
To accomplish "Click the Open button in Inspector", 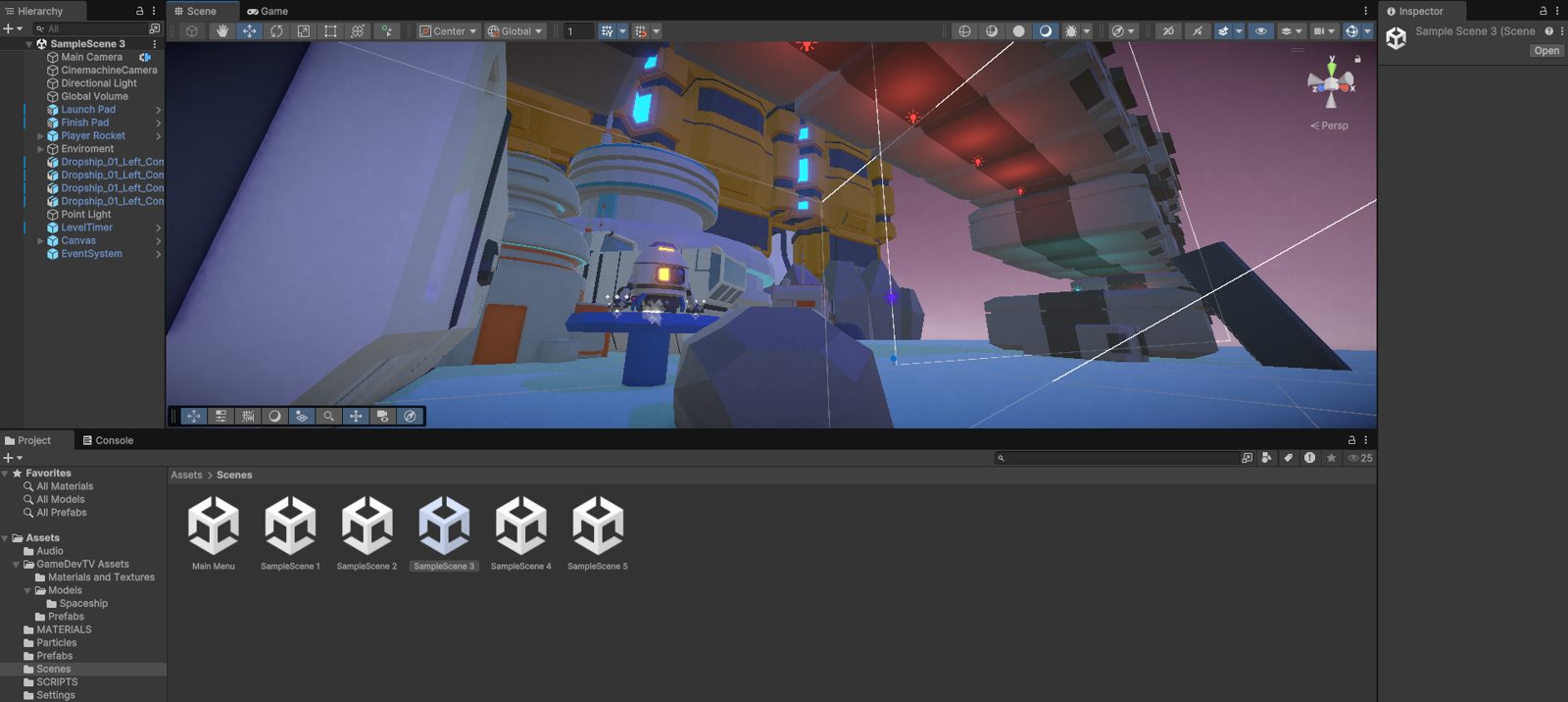I will 1546,51.
